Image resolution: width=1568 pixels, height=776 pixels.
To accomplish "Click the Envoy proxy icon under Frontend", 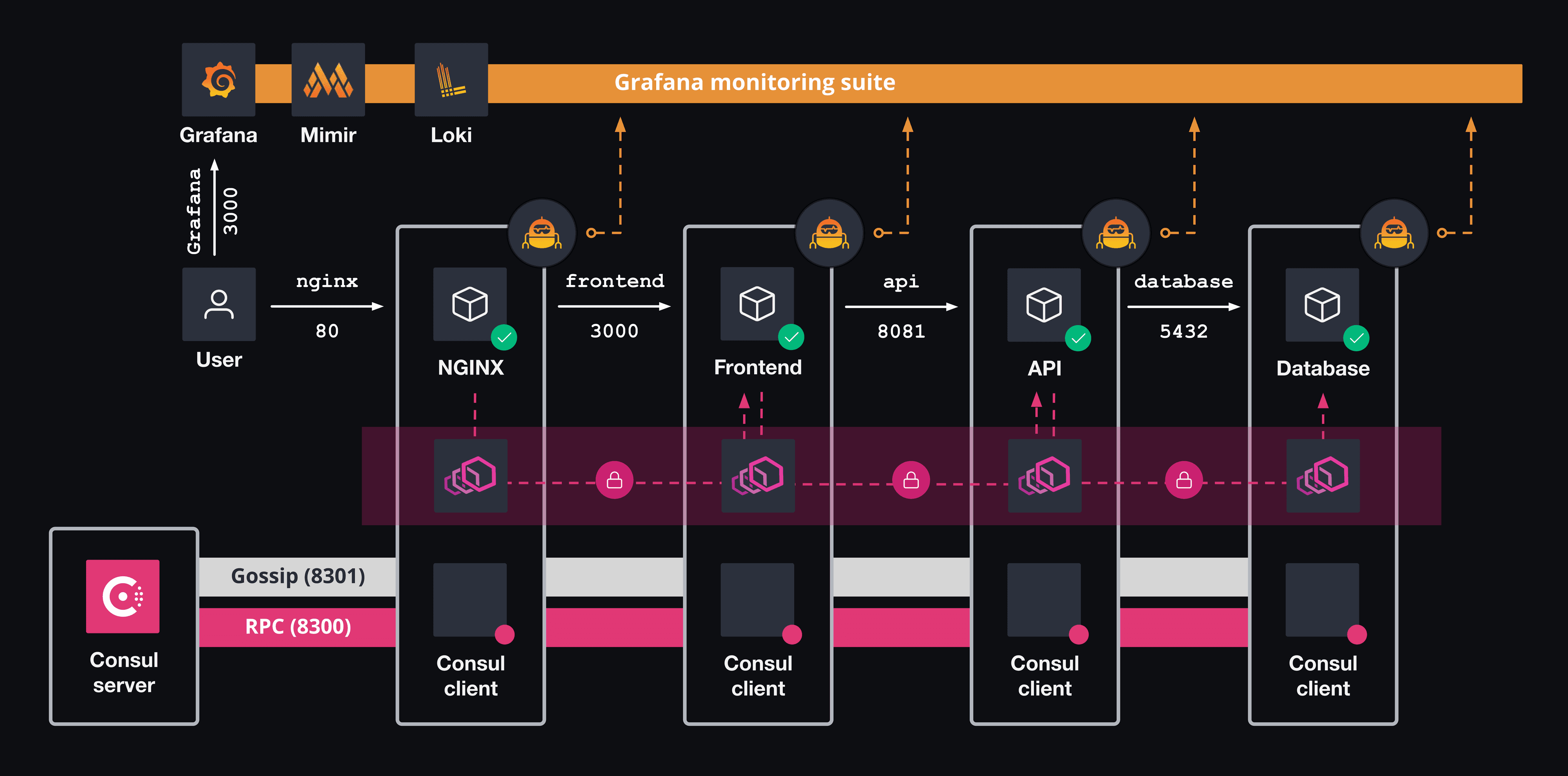I will (758, 476).
